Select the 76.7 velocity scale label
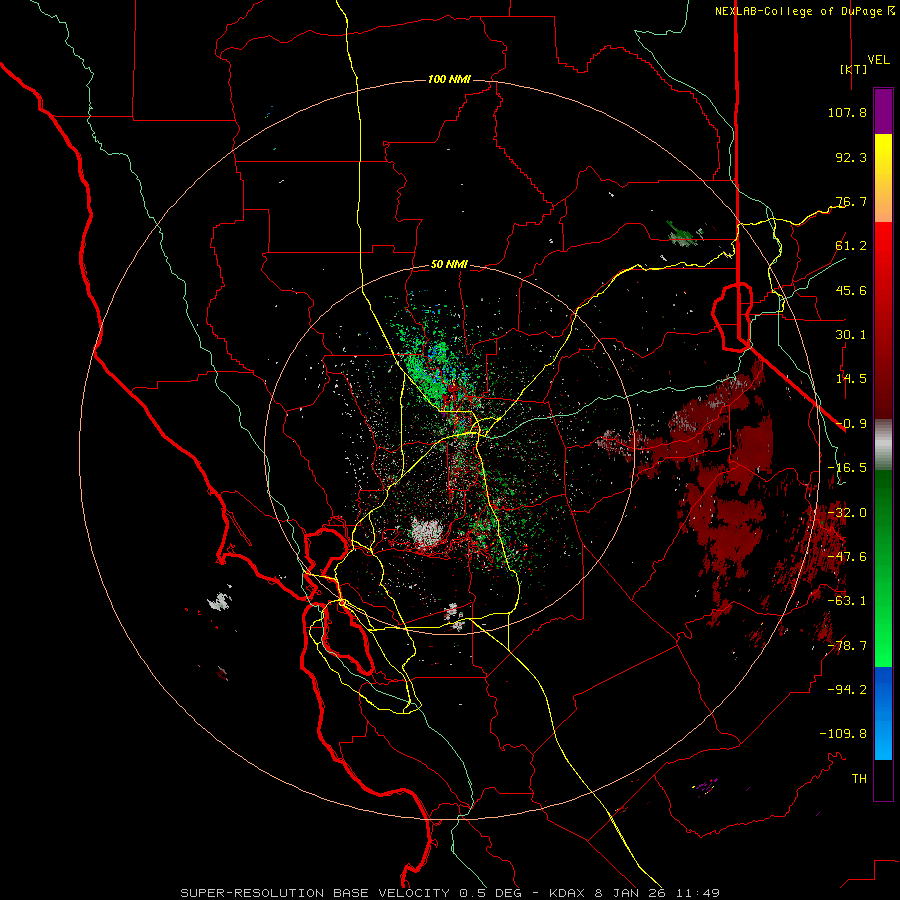 851,201
